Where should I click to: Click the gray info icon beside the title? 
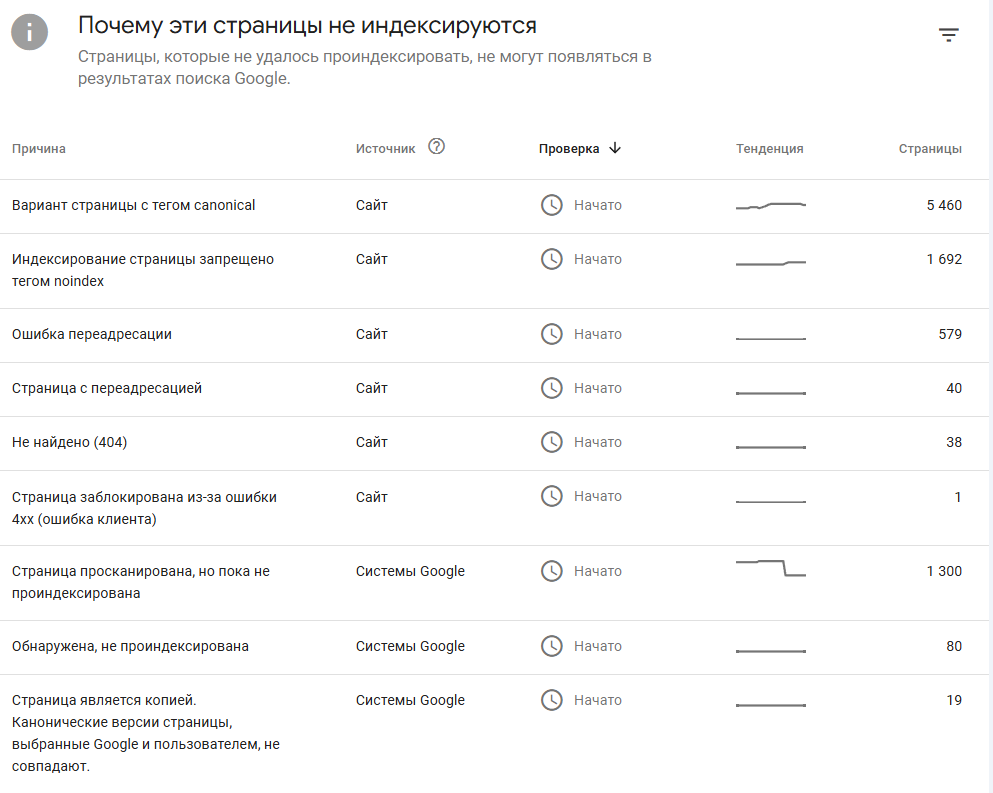(31, 30)
